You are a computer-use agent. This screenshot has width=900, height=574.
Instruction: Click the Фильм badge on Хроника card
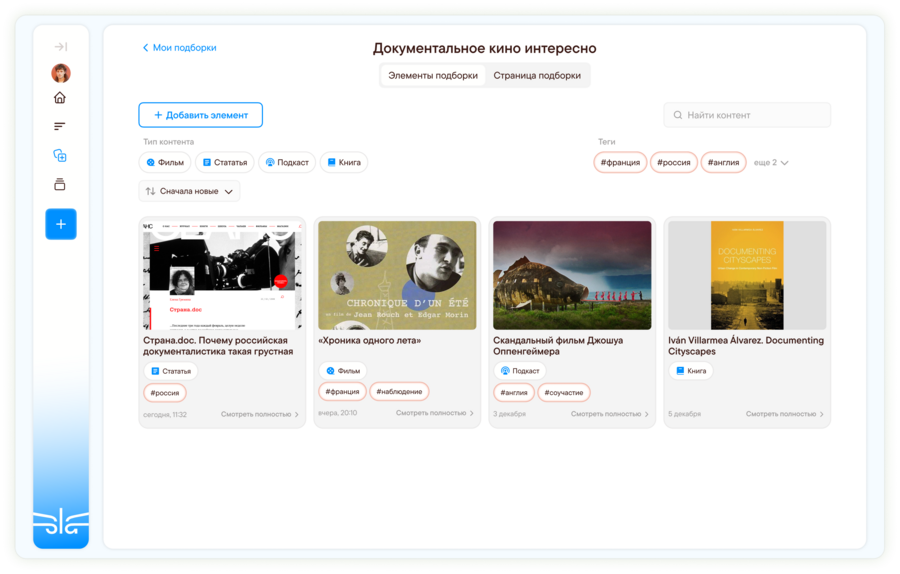point(343,371)
